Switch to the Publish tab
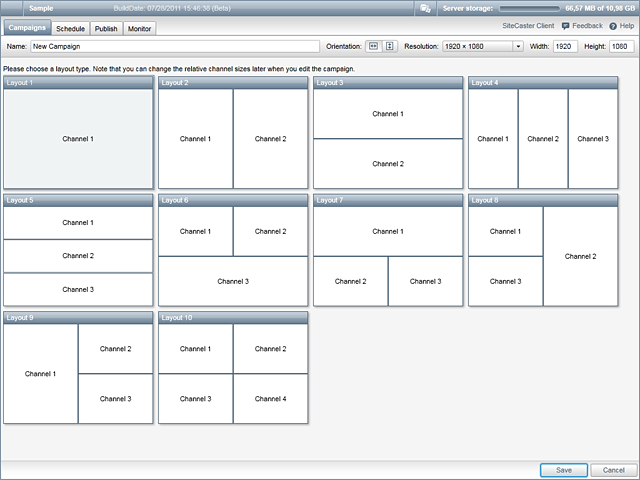640x480 pixels. click(106, 28)
